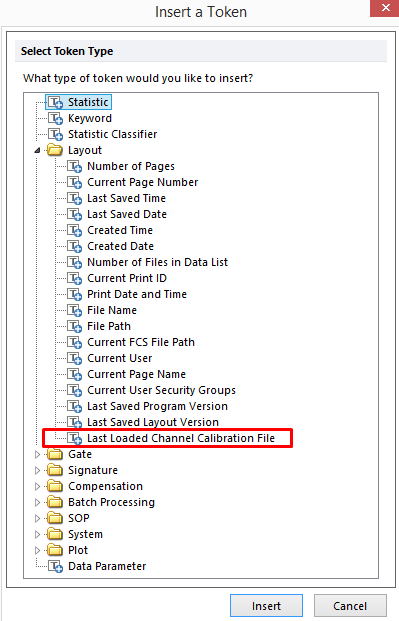399x621 pixels.
Task: Select Current Page Number text
Action: click(x=143, y=182)
